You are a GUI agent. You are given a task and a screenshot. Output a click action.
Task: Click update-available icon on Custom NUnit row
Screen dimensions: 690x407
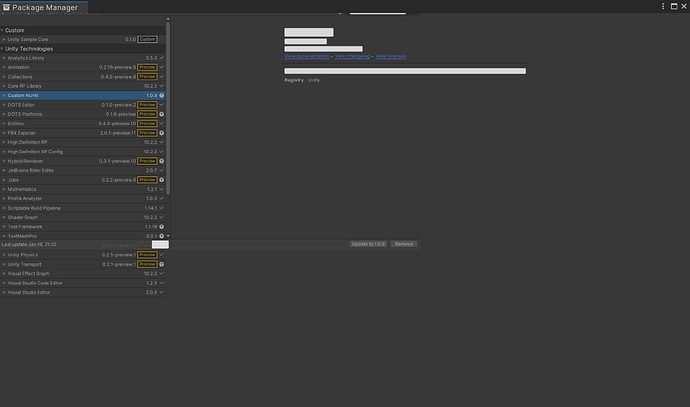[x=161, y=95]
